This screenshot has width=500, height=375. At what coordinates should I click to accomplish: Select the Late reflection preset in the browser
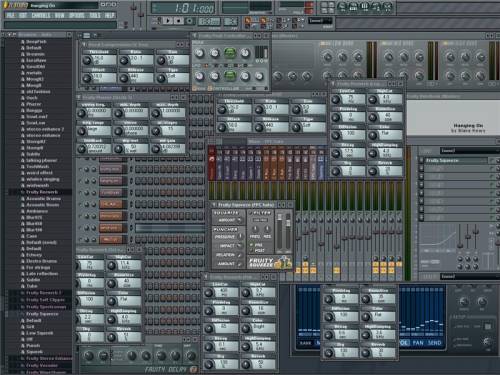tap(42, 274)
